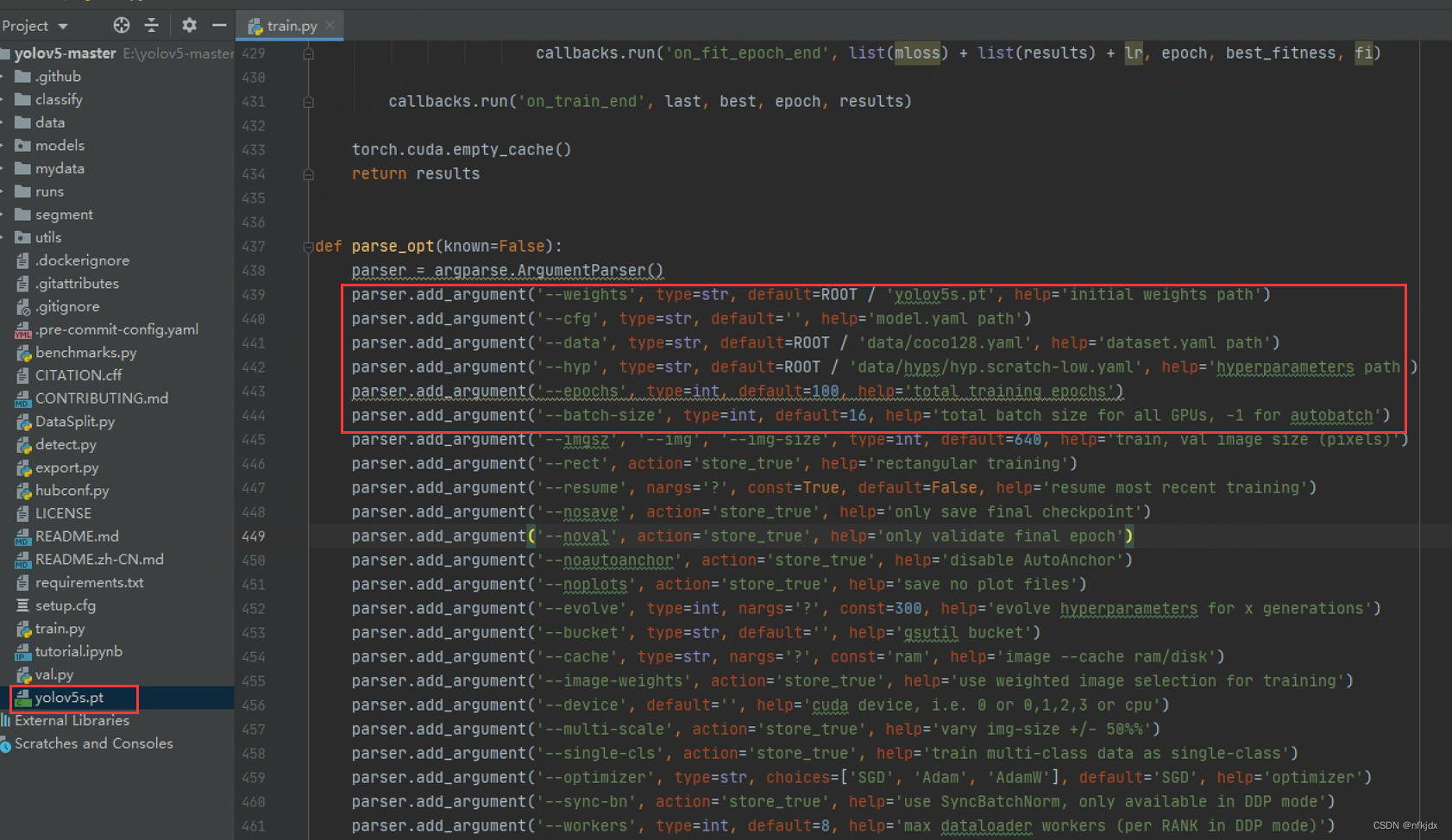Click line number 443 in gutter
1452x840 pixels.
click(x=254, y=392)
